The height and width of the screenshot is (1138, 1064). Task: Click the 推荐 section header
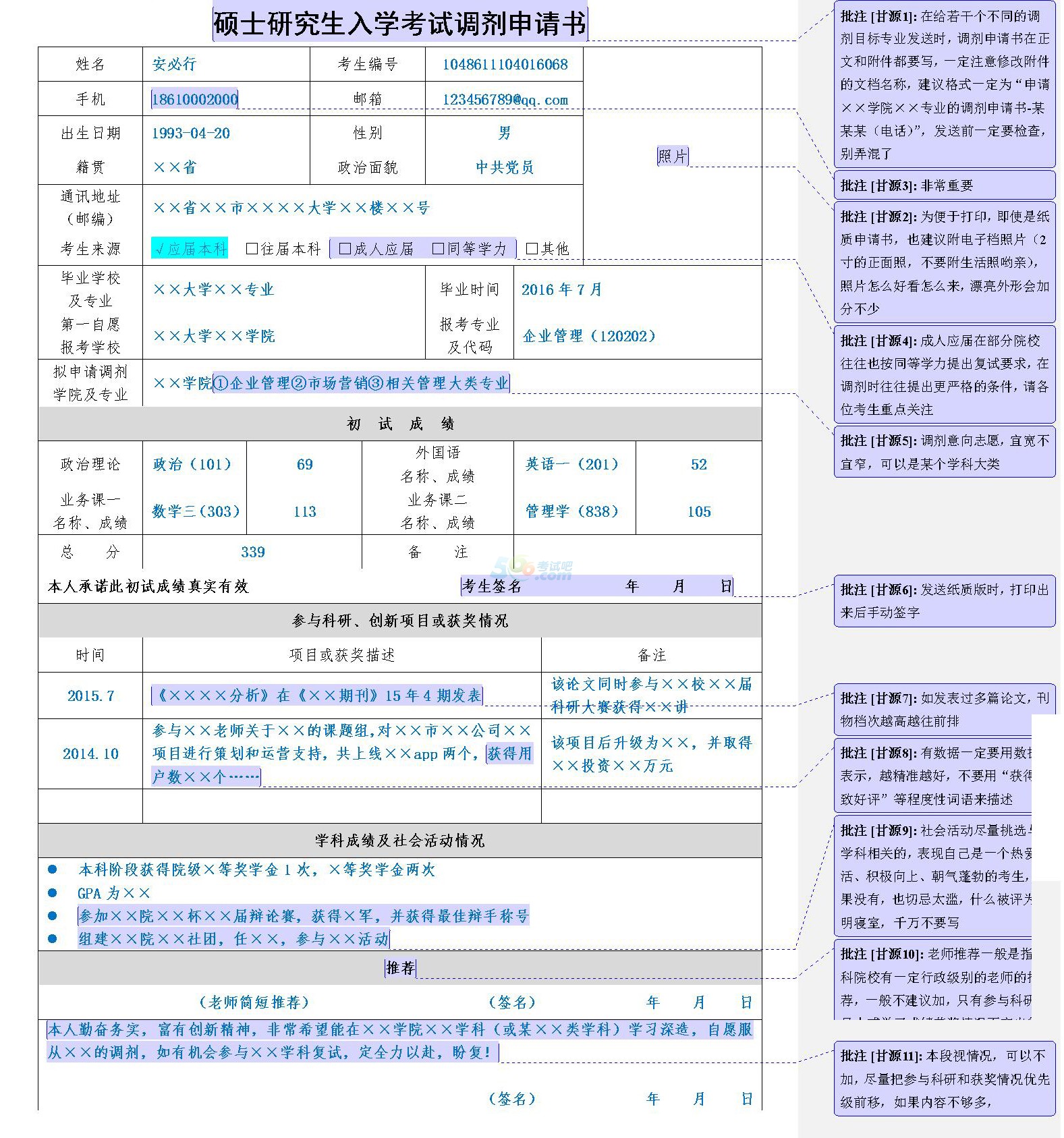tap(400, 968)
